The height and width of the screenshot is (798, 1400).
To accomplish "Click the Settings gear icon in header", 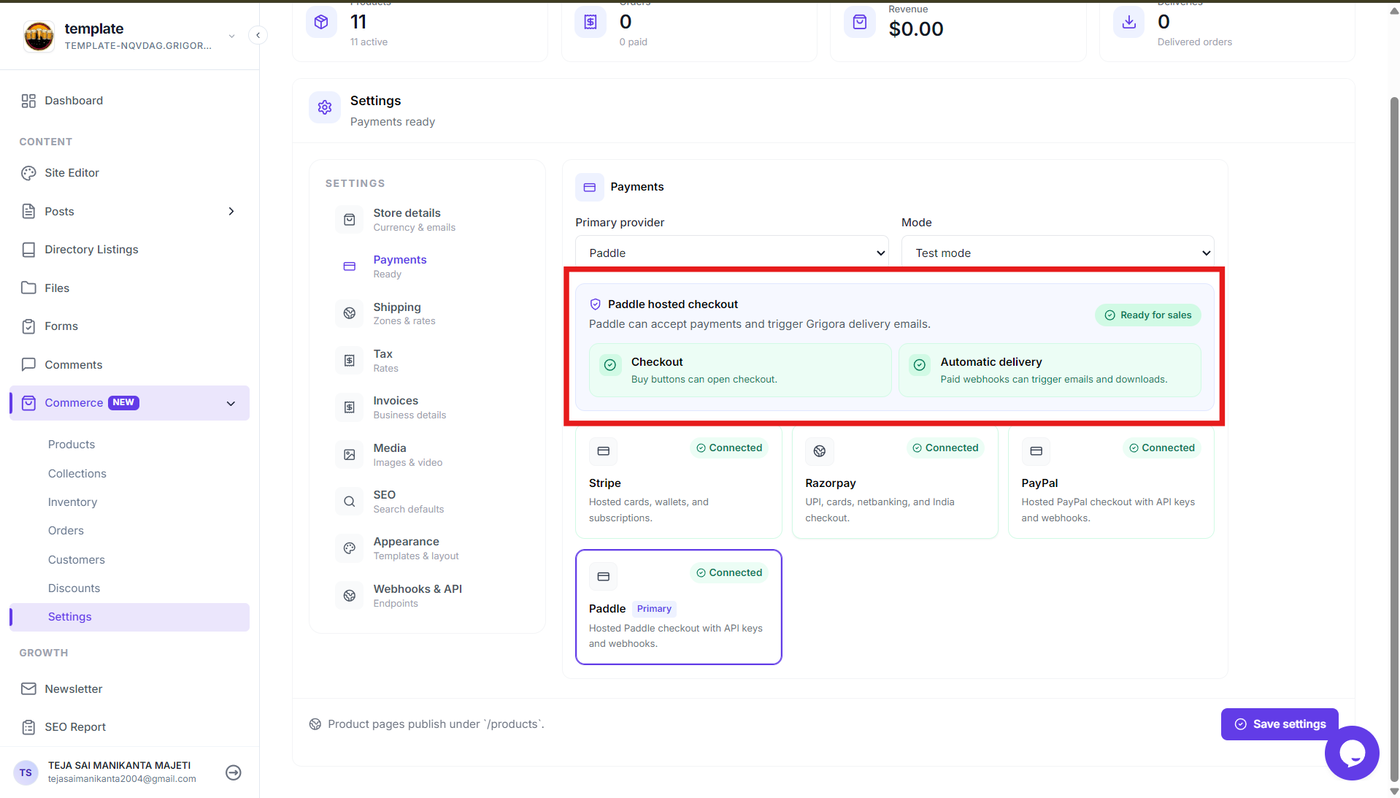I will (x=324, y=108).
